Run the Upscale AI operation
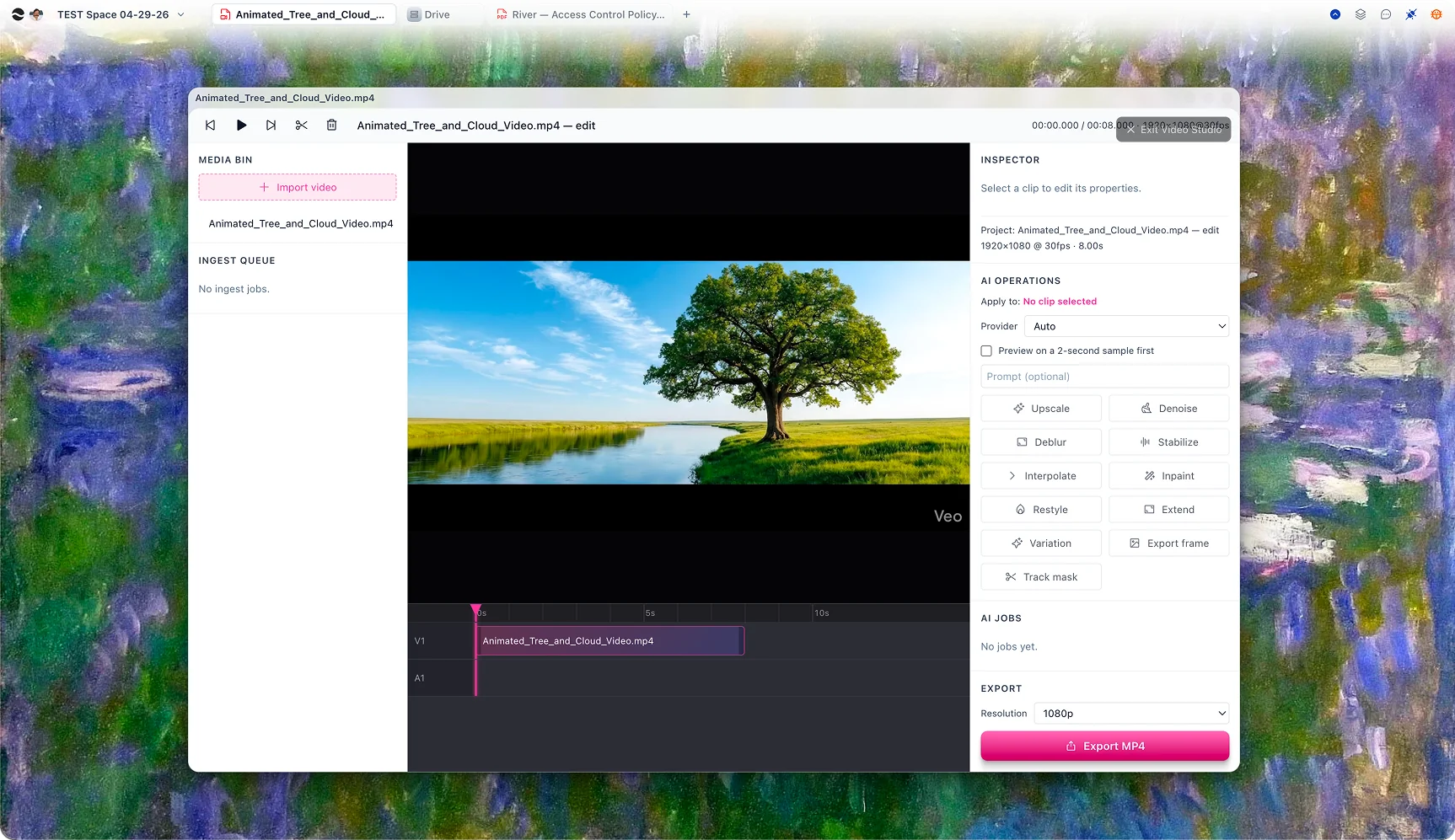1455x840 pixels. point(1041,409)
